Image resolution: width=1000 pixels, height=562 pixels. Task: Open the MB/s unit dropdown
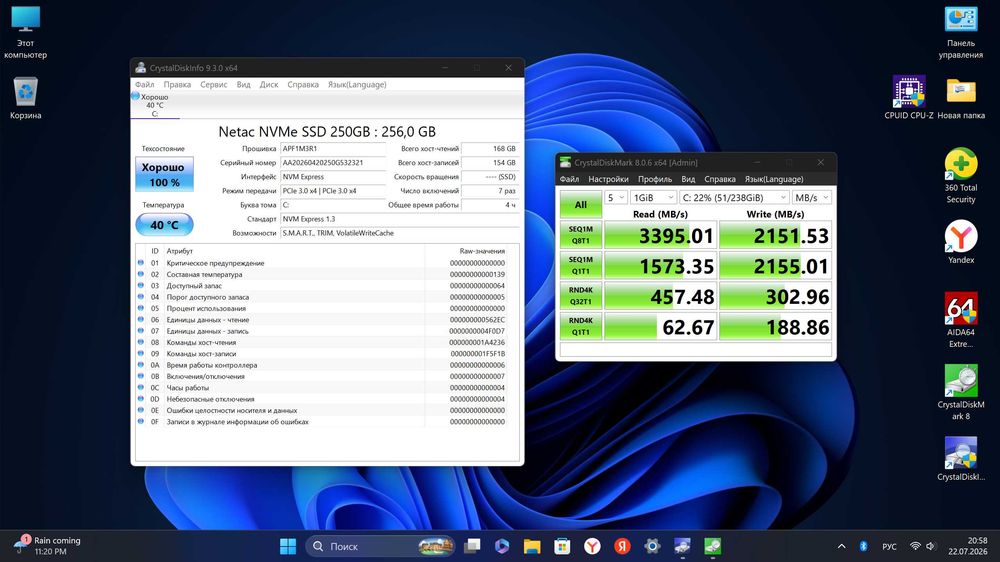(x=811, y=198)
